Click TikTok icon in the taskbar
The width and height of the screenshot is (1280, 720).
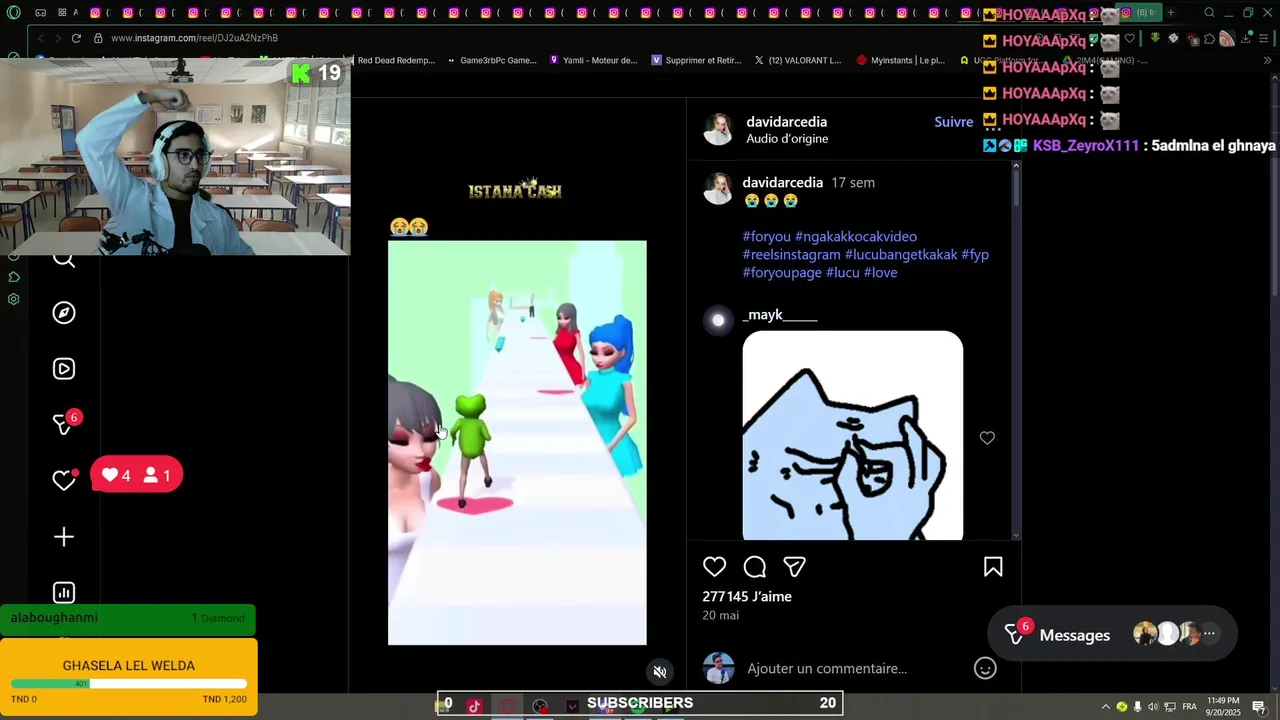pyautogui.click(x=474, y=705)
